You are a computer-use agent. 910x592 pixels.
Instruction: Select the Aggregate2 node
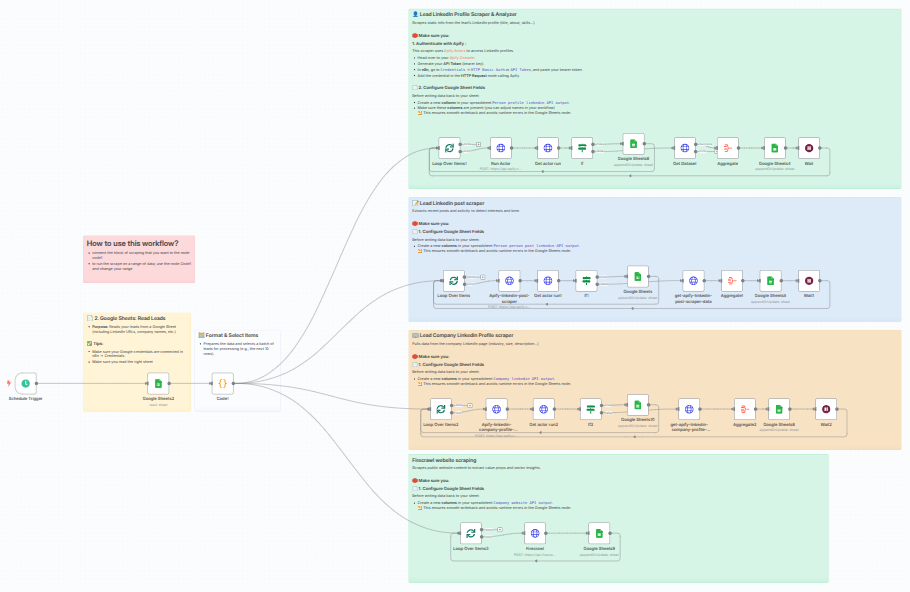(744, 409)
